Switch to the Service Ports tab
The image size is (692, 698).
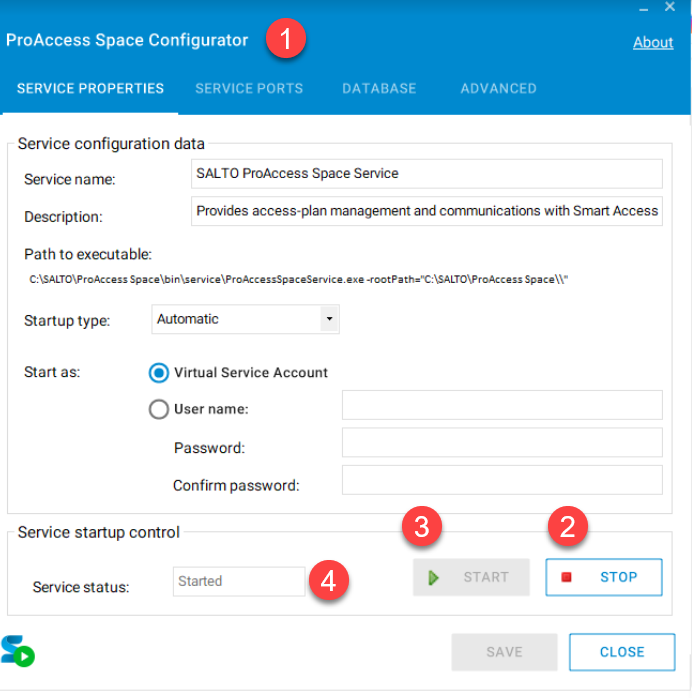pyautogui.click(x=249, y=88)
